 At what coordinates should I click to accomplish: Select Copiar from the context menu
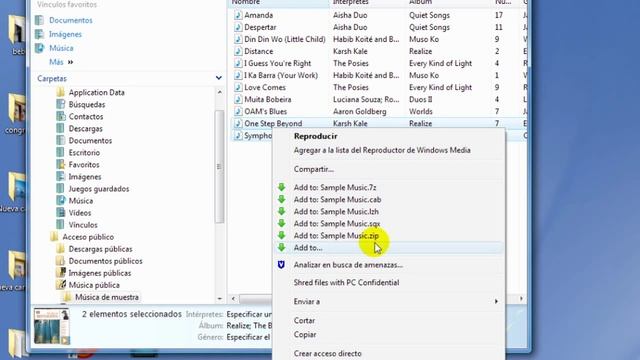coord(305,335)
